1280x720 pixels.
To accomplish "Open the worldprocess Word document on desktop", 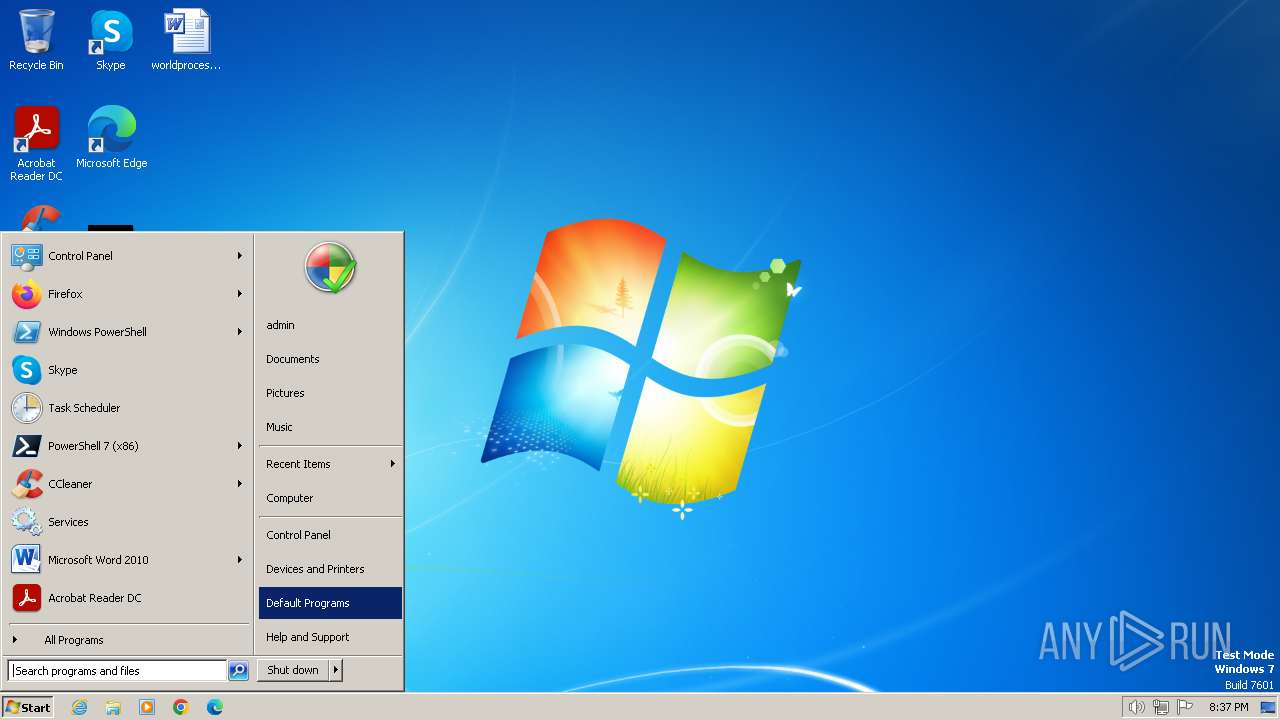I will pos(186,40).
